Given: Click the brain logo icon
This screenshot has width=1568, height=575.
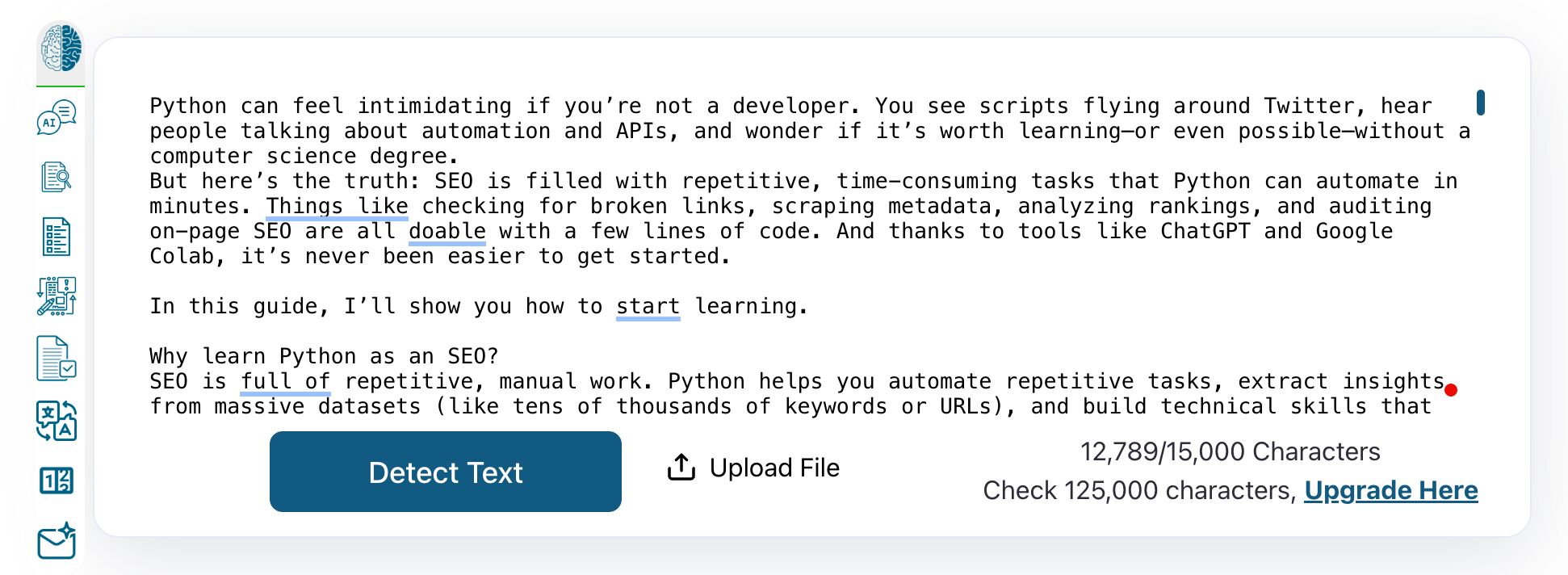Looking at the screenshot, I should 61,48.
